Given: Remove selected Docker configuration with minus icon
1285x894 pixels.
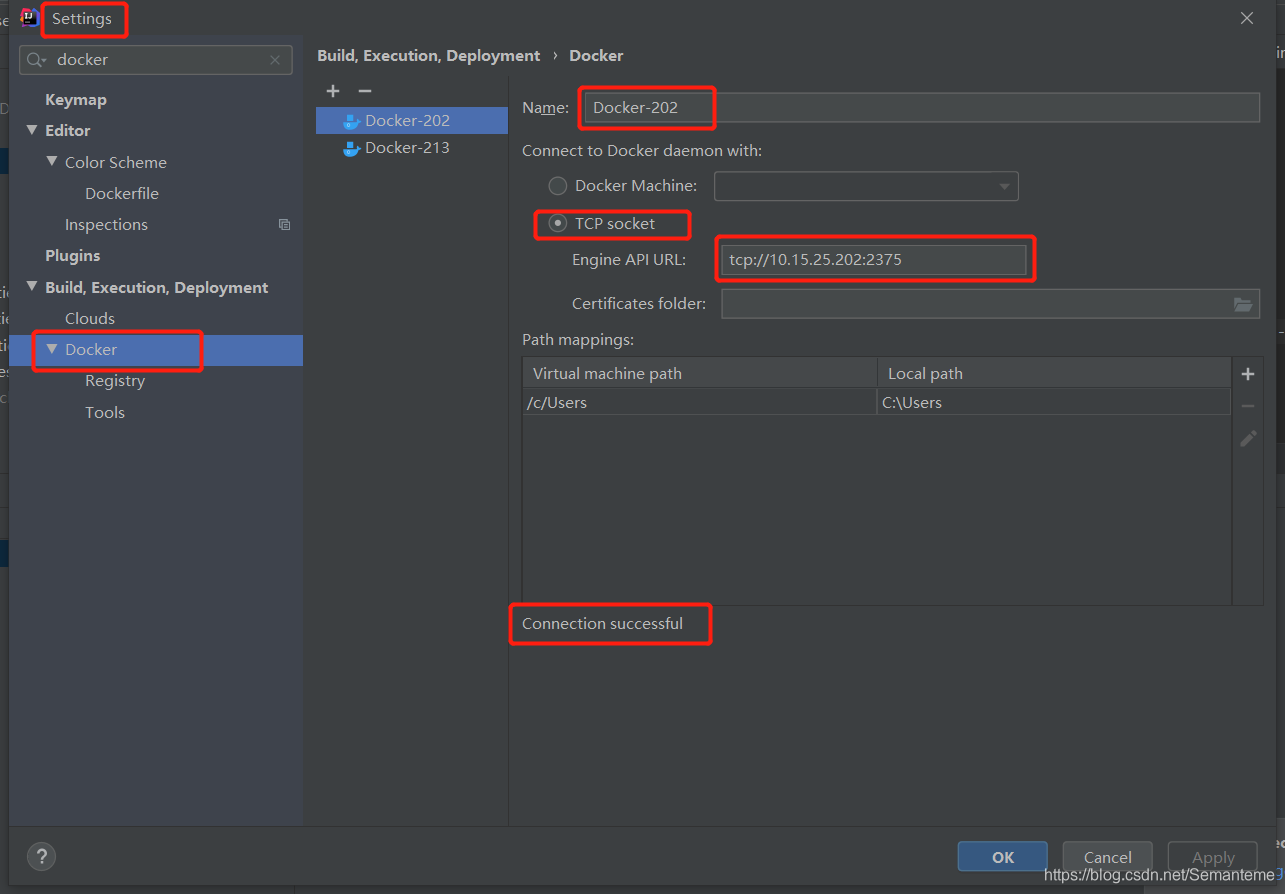Looking at the screenshot, I should pos(365,91).
